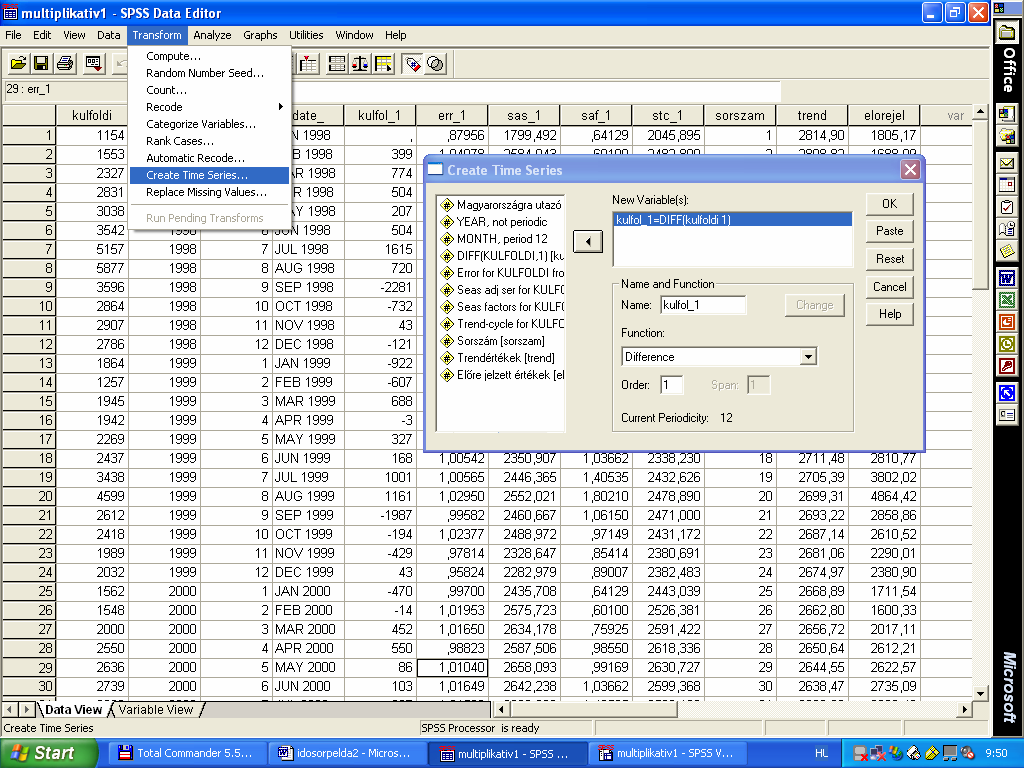Open the Graphs menu

260,35
